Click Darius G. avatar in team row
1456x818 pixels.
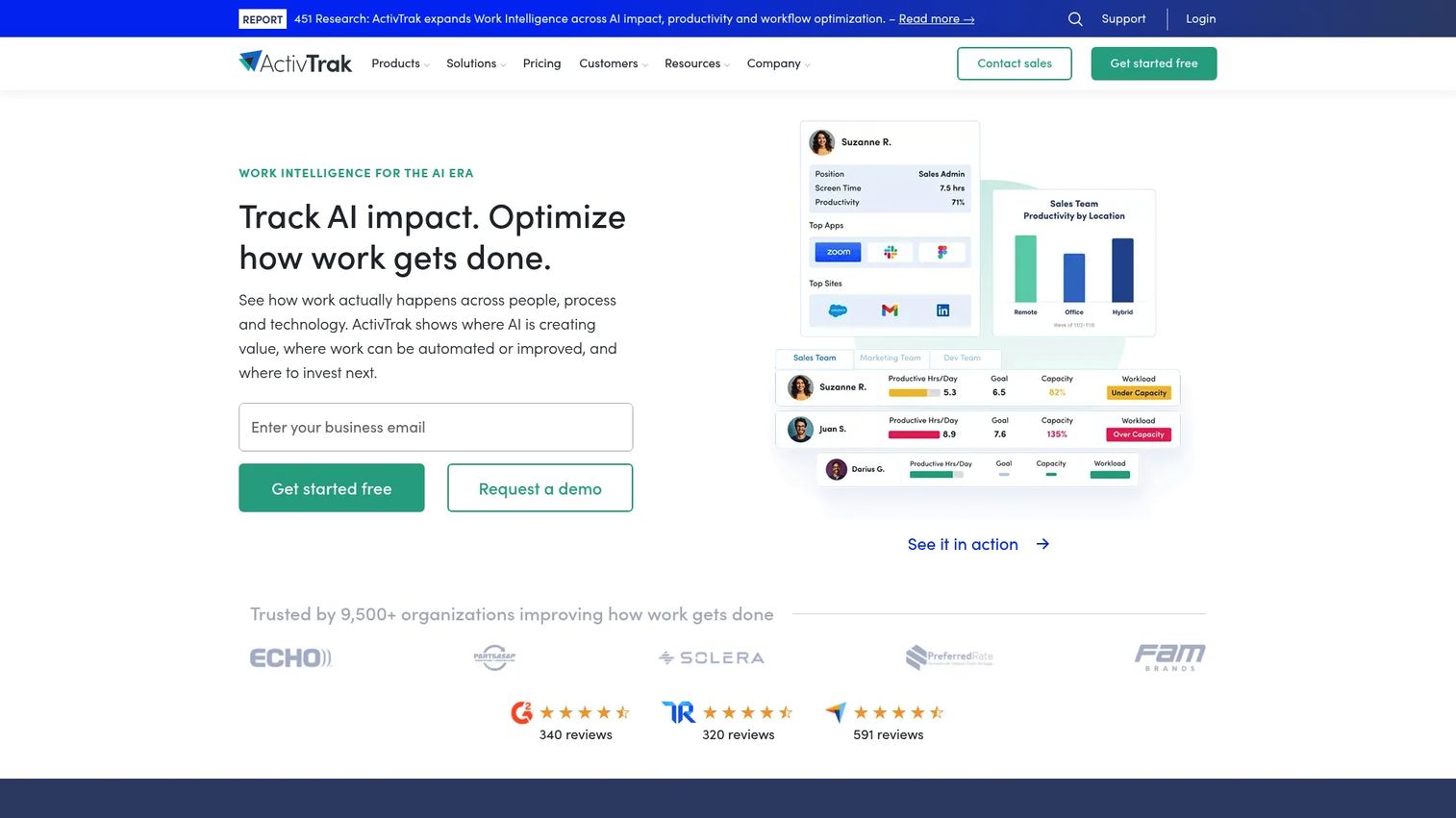point(837,469)
